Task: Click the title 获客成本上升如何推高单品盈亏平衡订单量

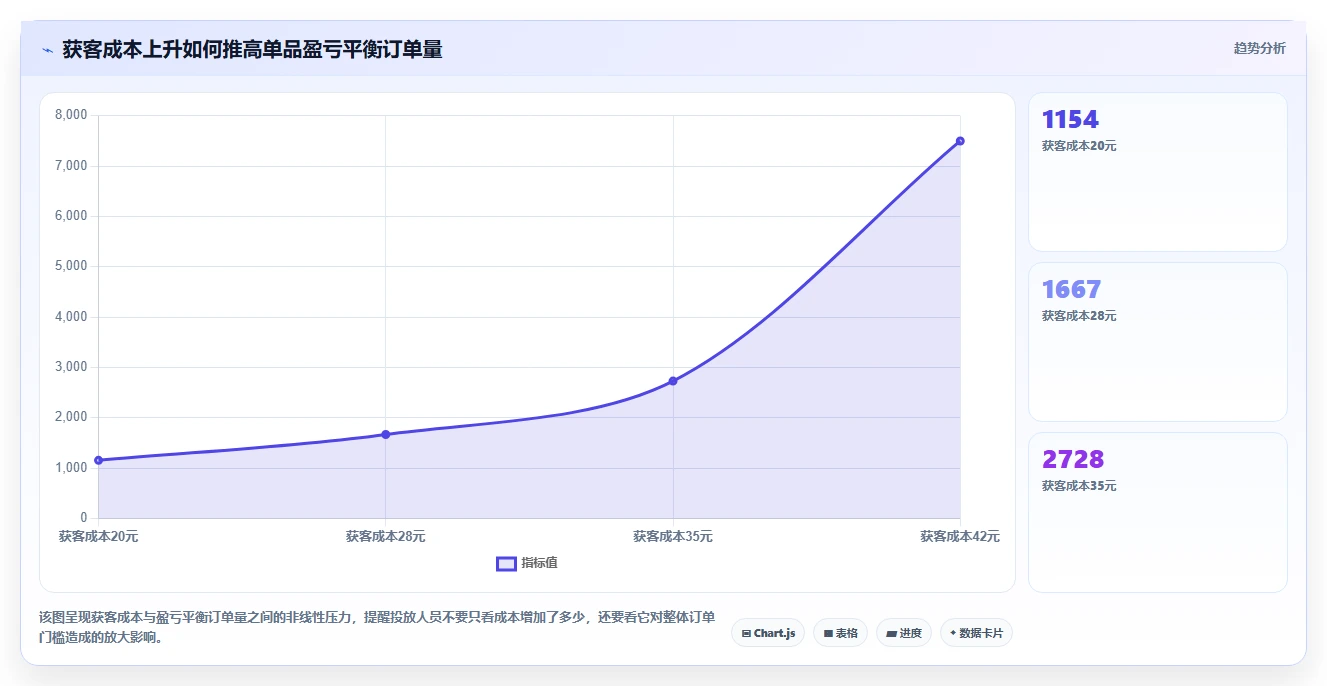Action: point(252,49)
